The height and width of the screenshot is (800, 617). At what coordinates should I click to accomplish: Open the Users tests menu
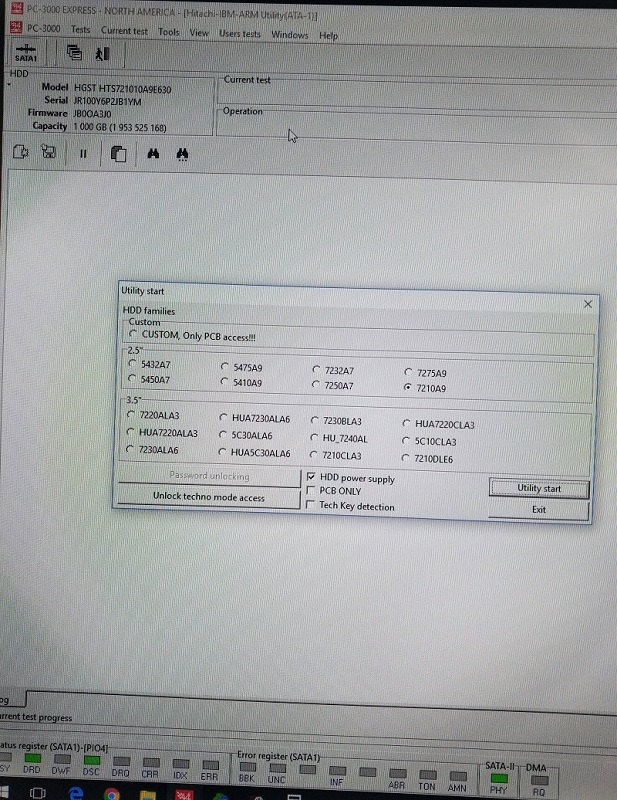(239, 34)
